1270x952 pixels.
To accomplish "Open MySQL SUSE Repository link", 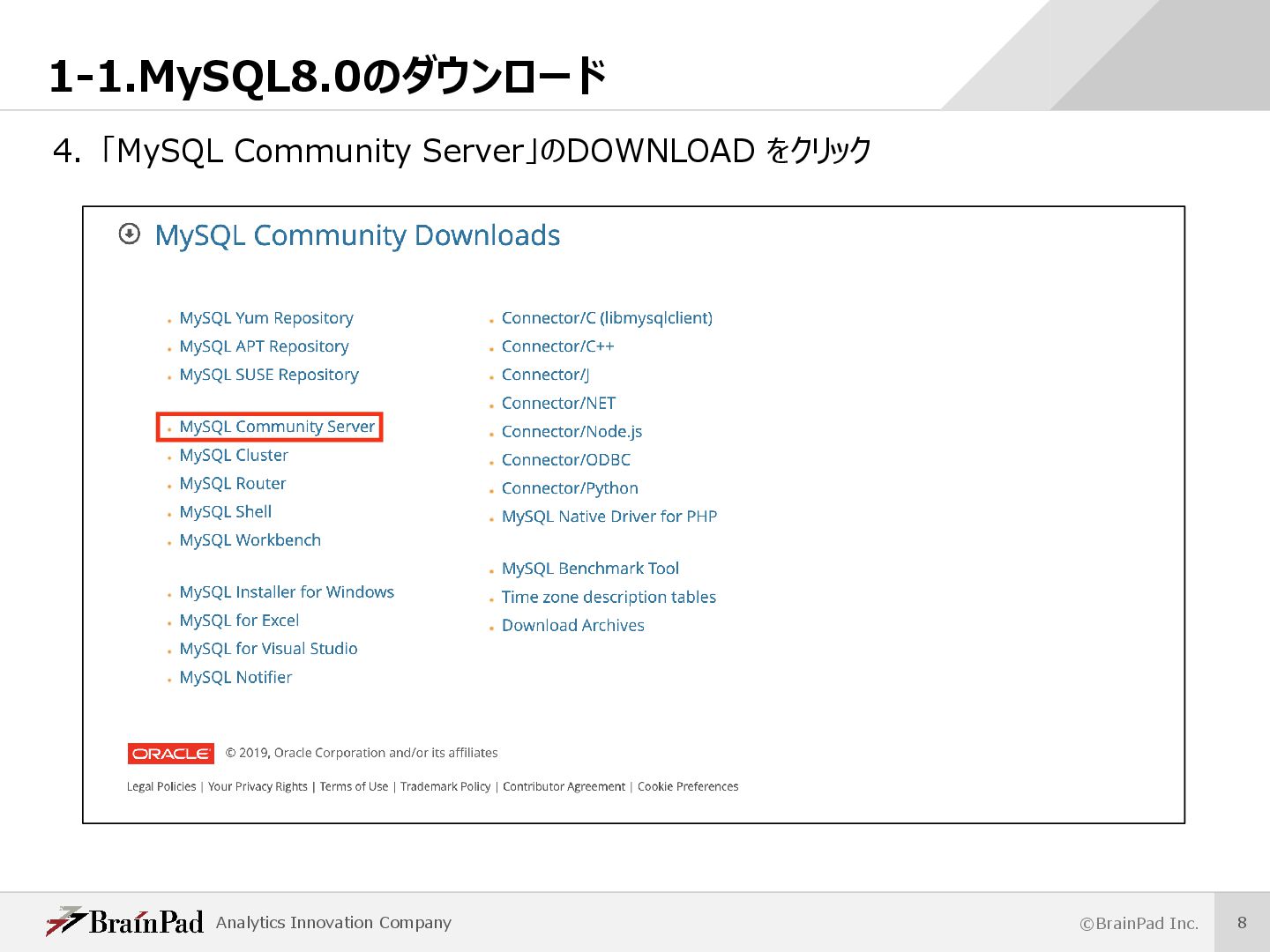I will 269,375.
